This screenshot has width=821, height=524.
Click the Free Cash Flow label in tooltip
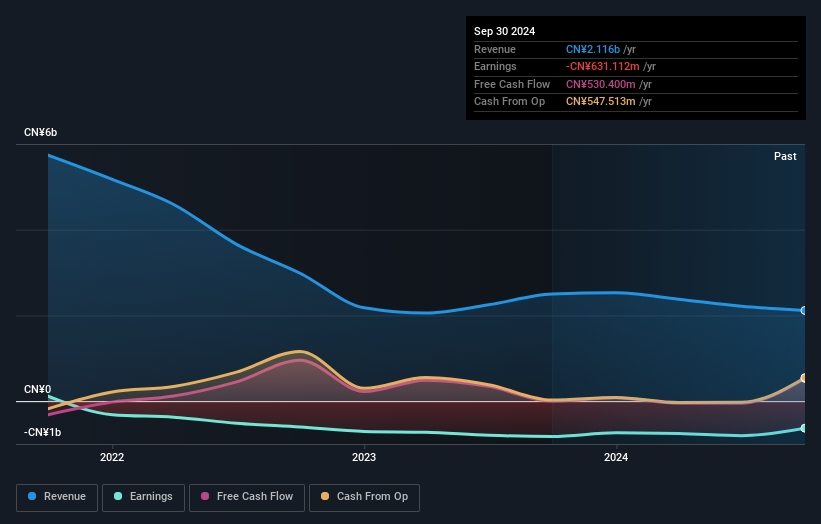[x=512, y=84]
